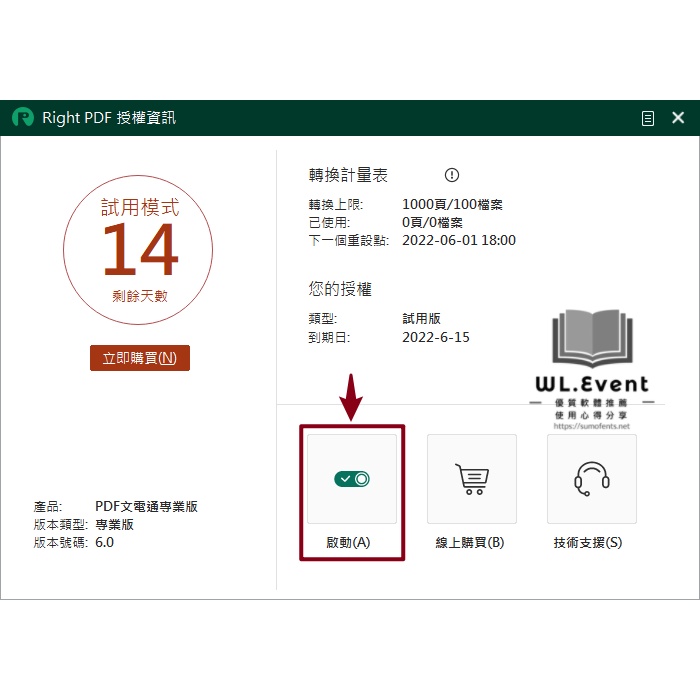Screen dimensions: 700x700
Task: Click the headset support icon
Action: pos(591,479)
